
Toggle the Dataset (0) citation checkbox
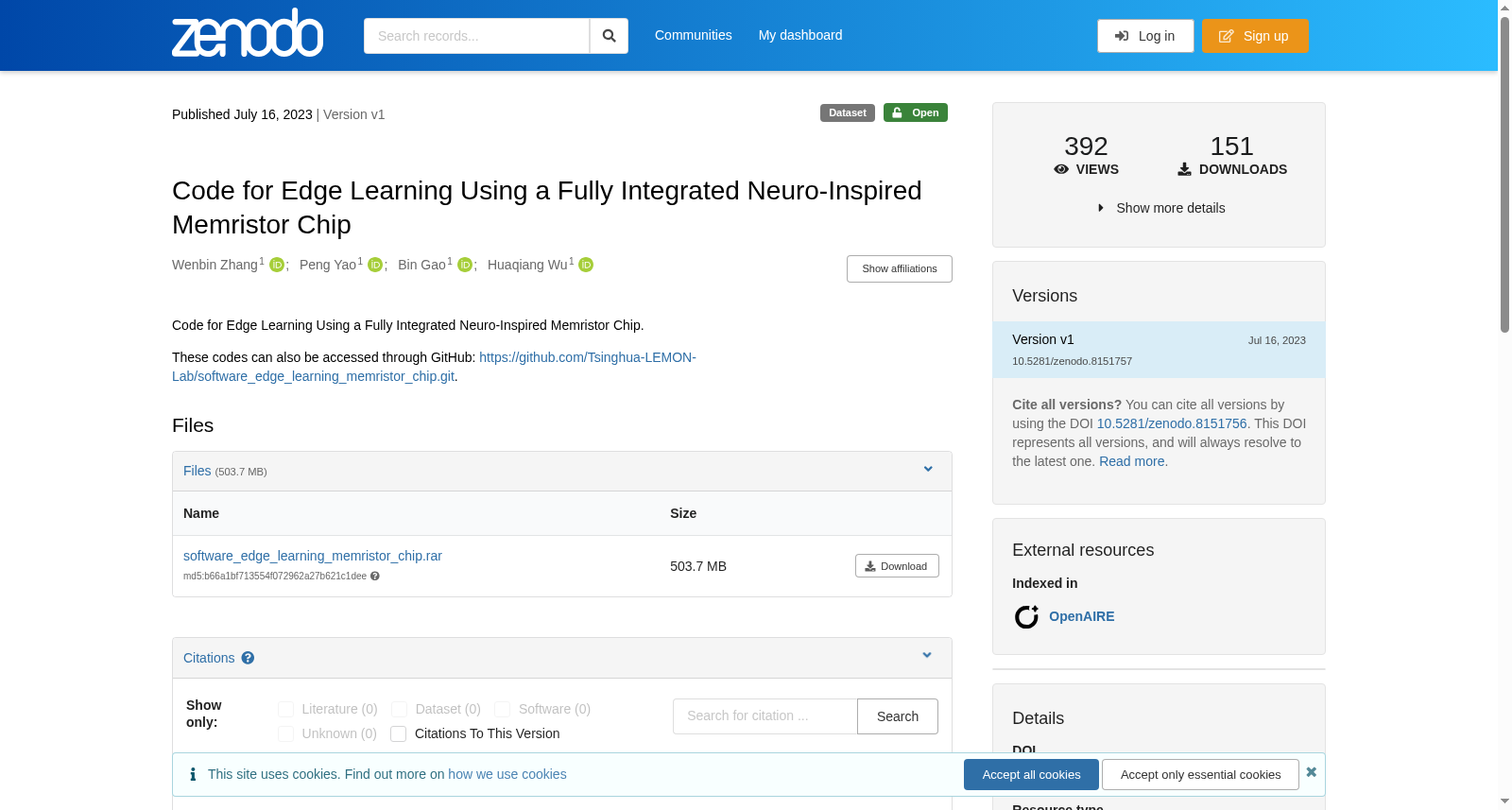[x=400, y=709]
